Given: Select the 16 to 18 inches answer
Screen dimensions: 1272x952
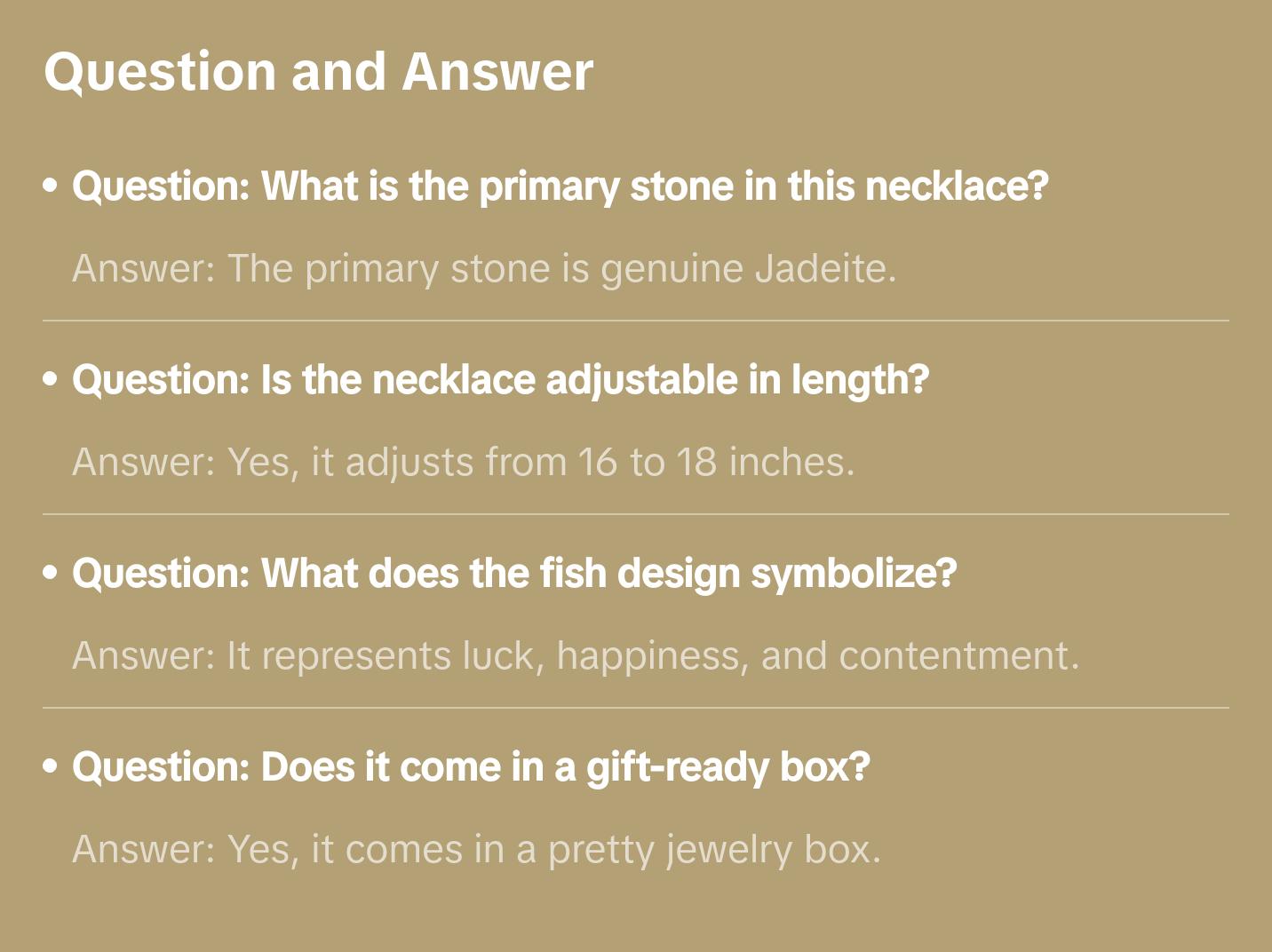Looking at the screenshot, I should (x=463, y=462).
